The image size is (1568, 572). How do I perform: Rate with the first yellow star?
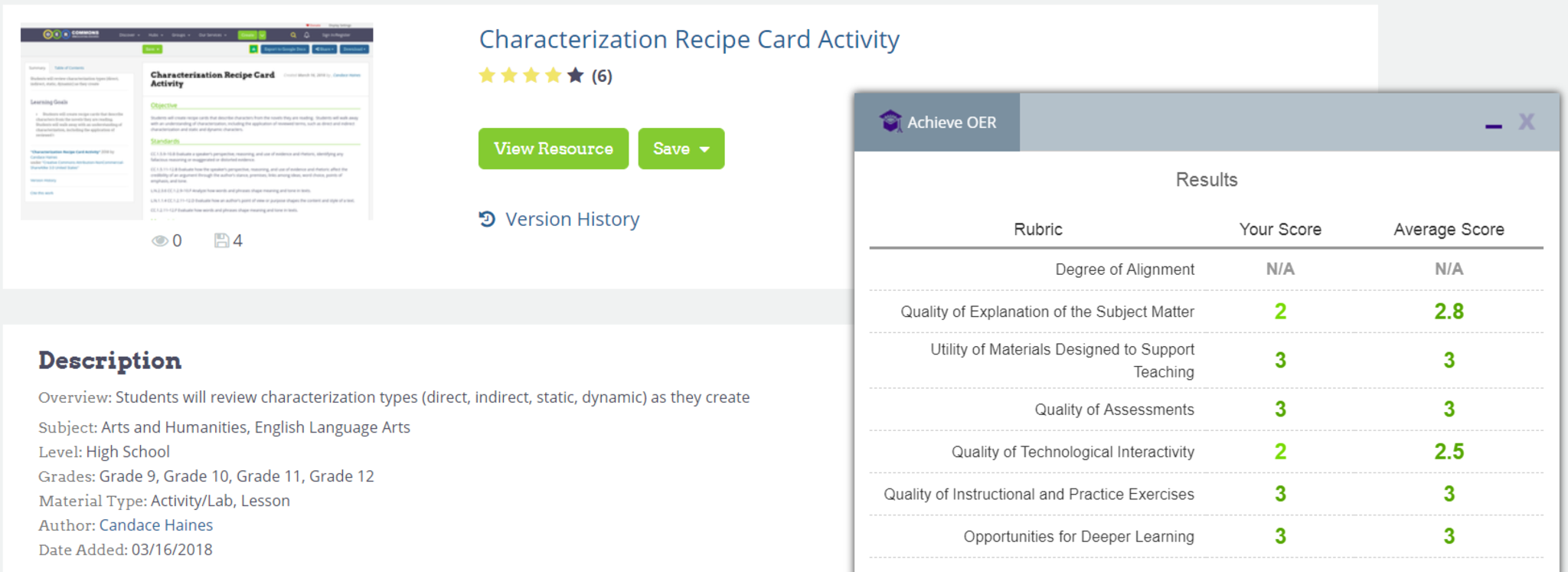pyautogui.click(x=487, y=76)
